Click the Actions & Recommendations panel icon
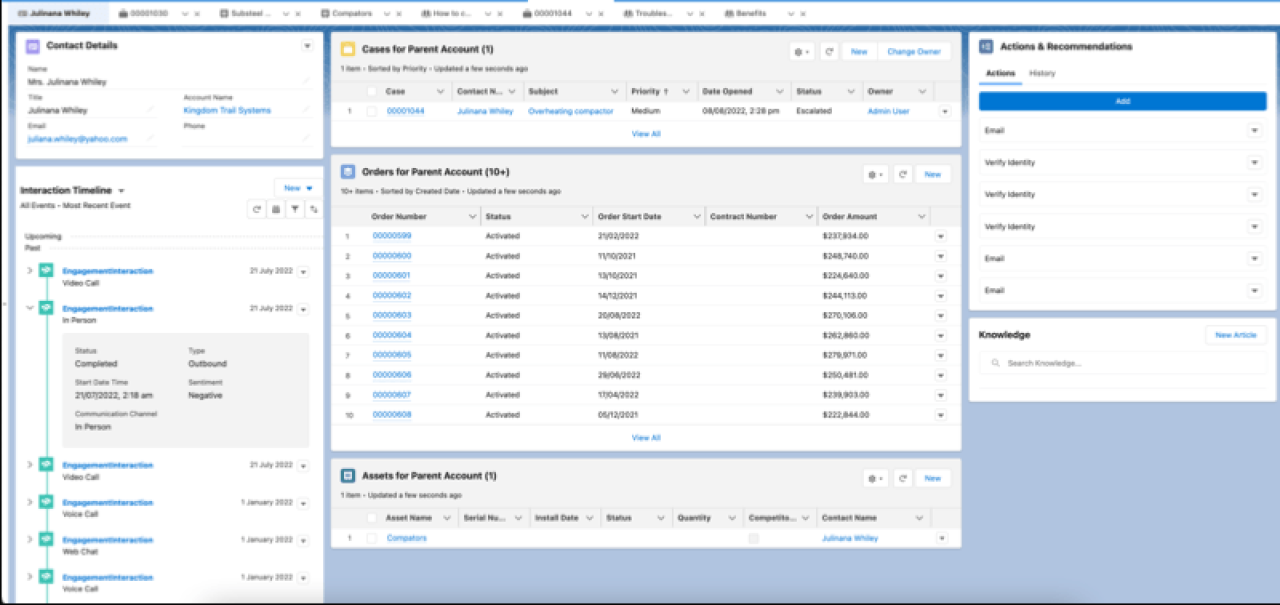This screenshot has height=605, width=1280. click(x=986, y=47)
